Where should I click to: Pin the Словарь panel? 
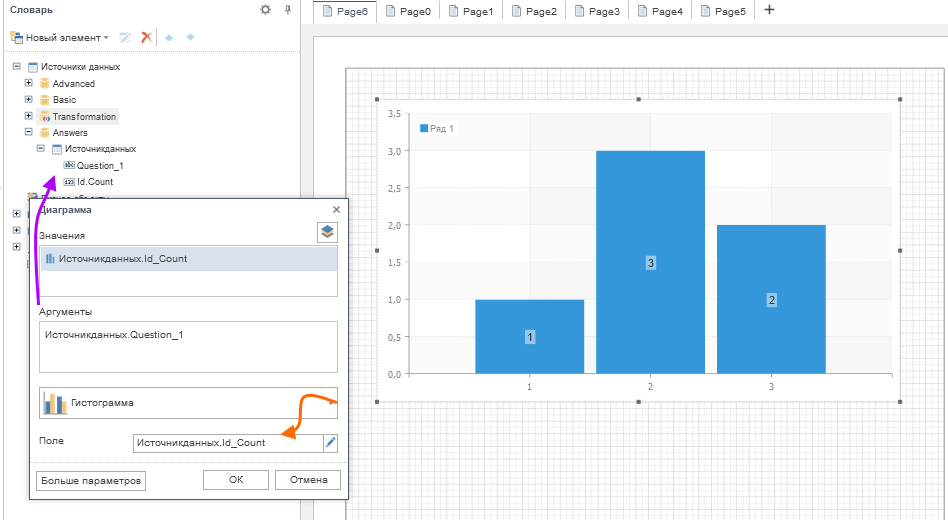[288, 10]
